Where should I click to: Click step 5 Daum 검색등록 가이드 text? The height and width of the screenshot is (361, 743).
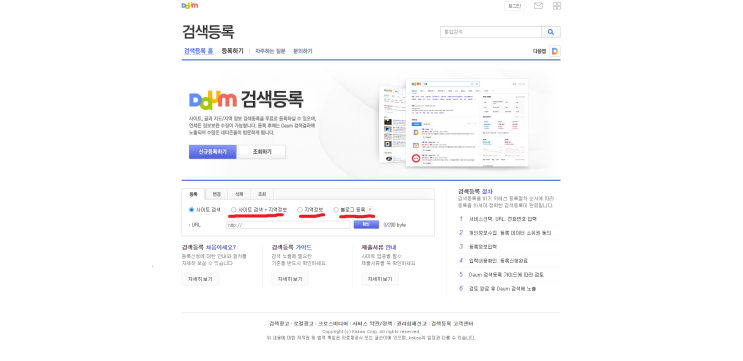click(x=506, y=274)
